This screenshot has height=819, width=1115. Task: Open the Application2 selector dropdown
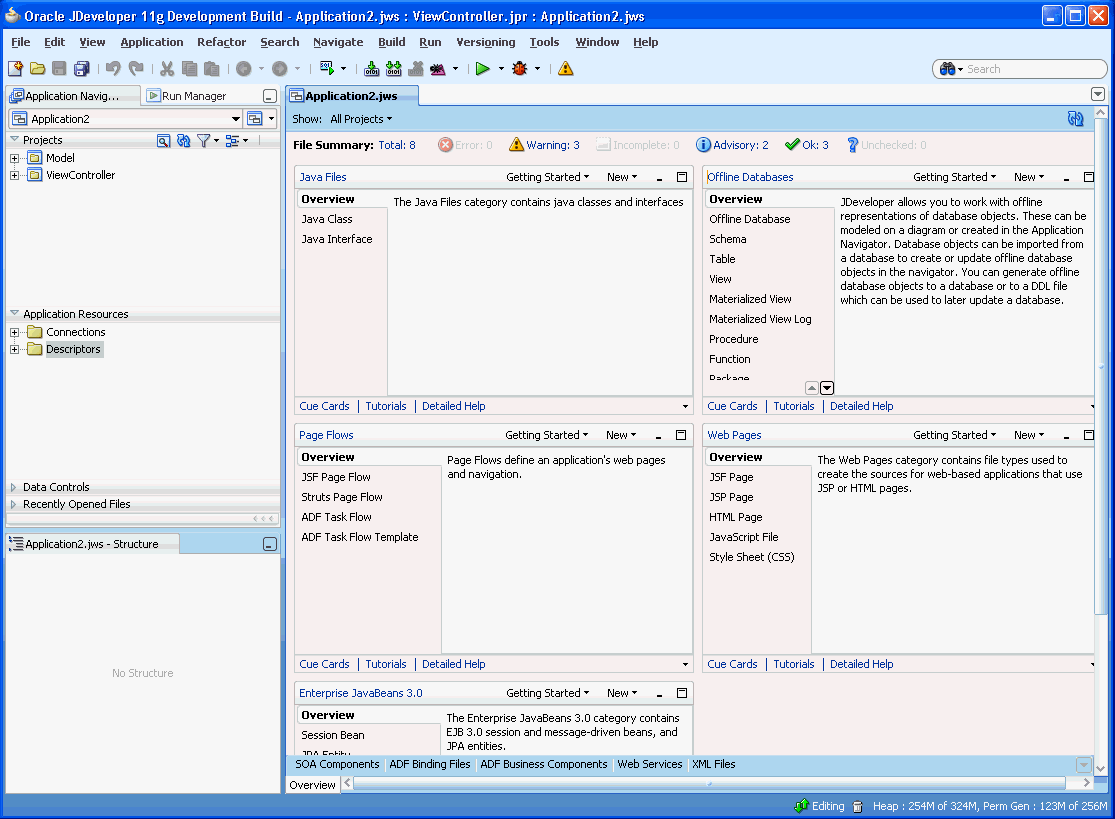(x=235, y=119)
